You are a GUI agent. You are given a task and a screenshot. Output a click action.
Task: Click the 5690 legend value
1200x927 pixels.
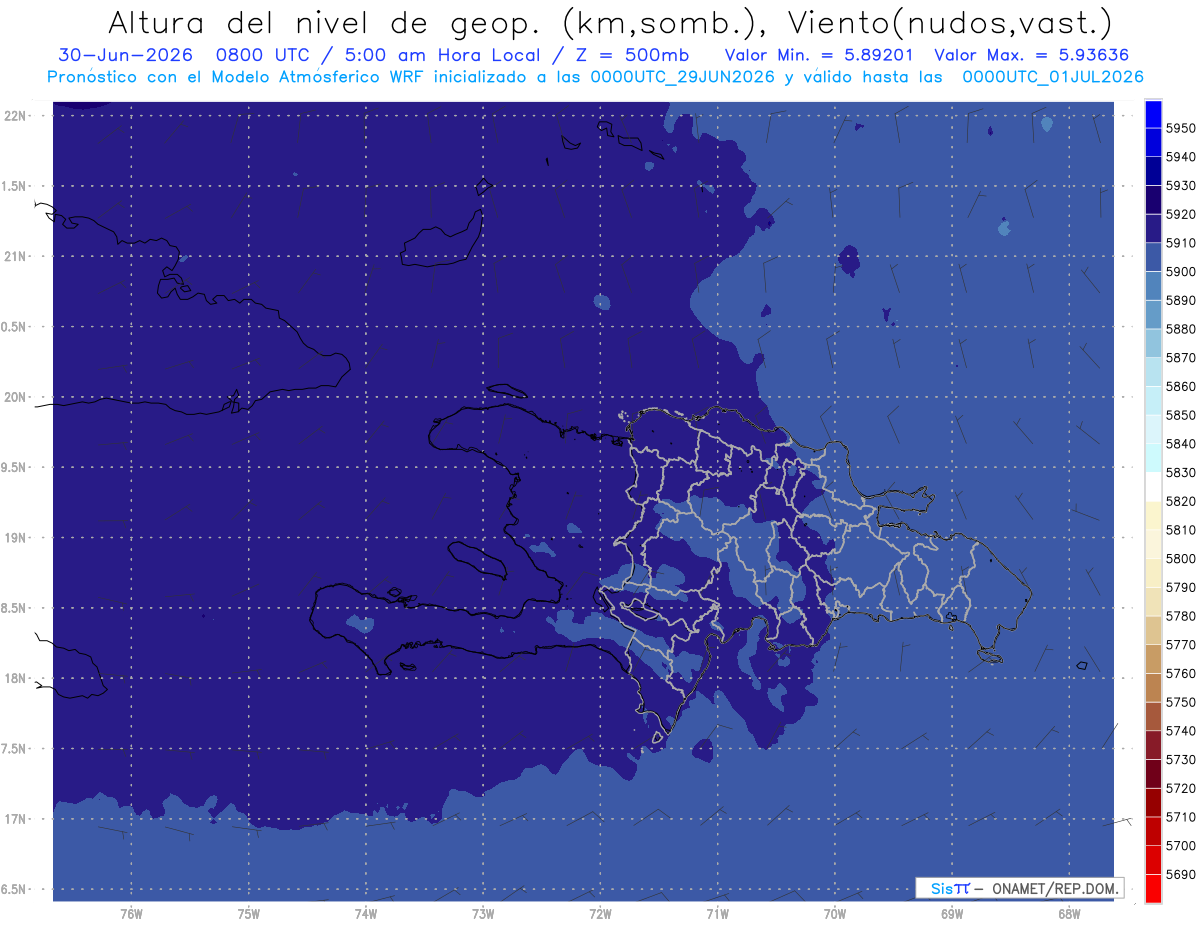(1181, 874)
